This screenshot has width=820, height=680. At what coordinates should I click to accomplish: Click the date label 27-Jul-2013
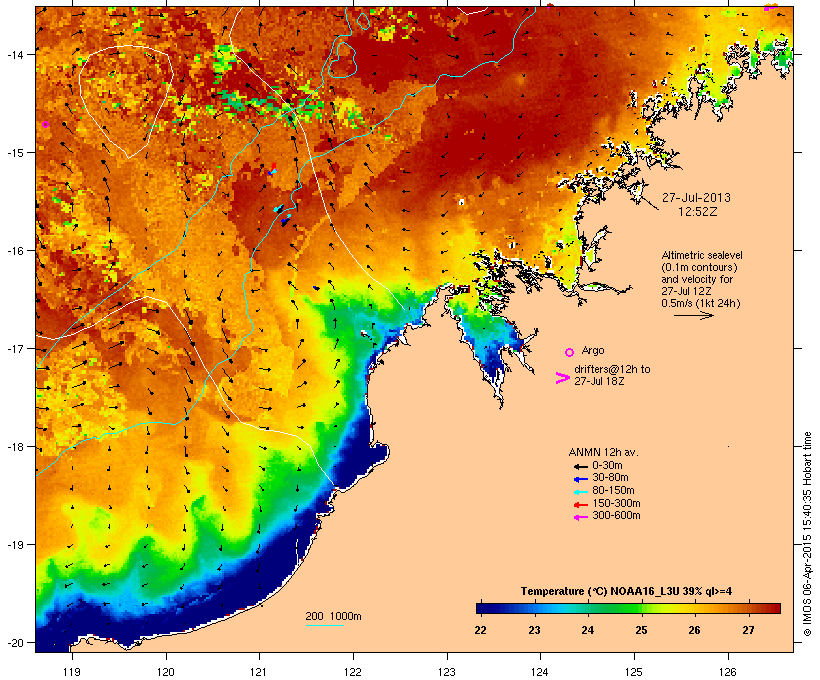tap(696, 198)
